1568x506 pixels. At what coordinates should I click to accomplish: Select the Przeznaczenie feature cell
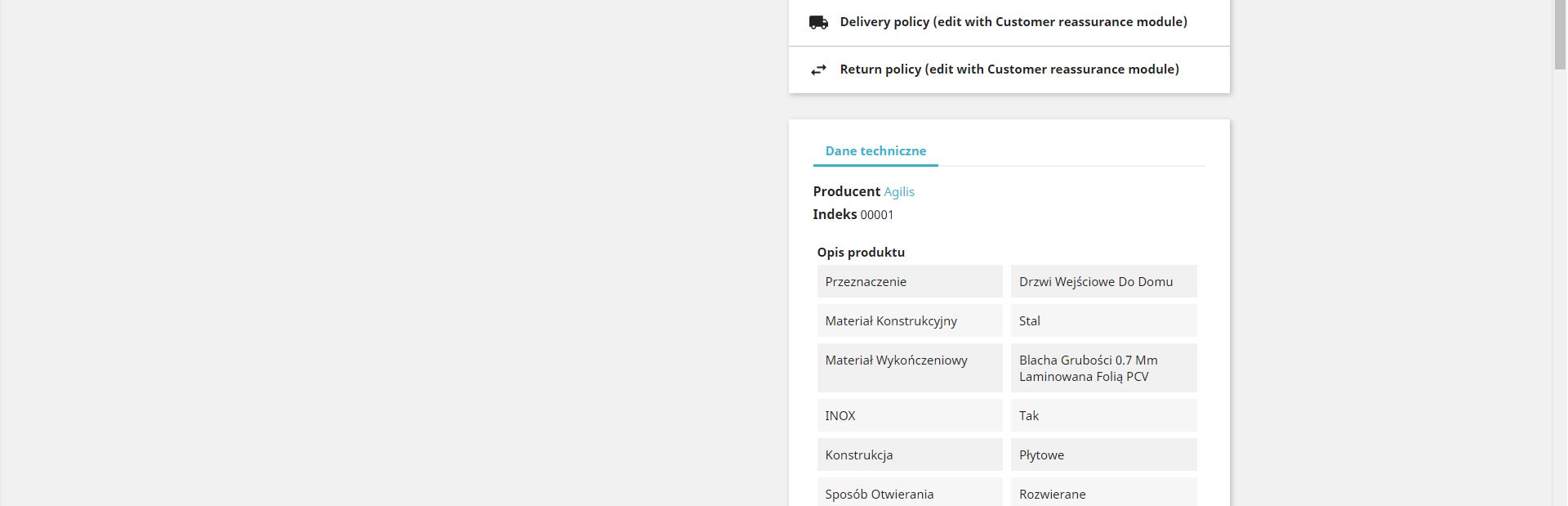coord(909,282)
